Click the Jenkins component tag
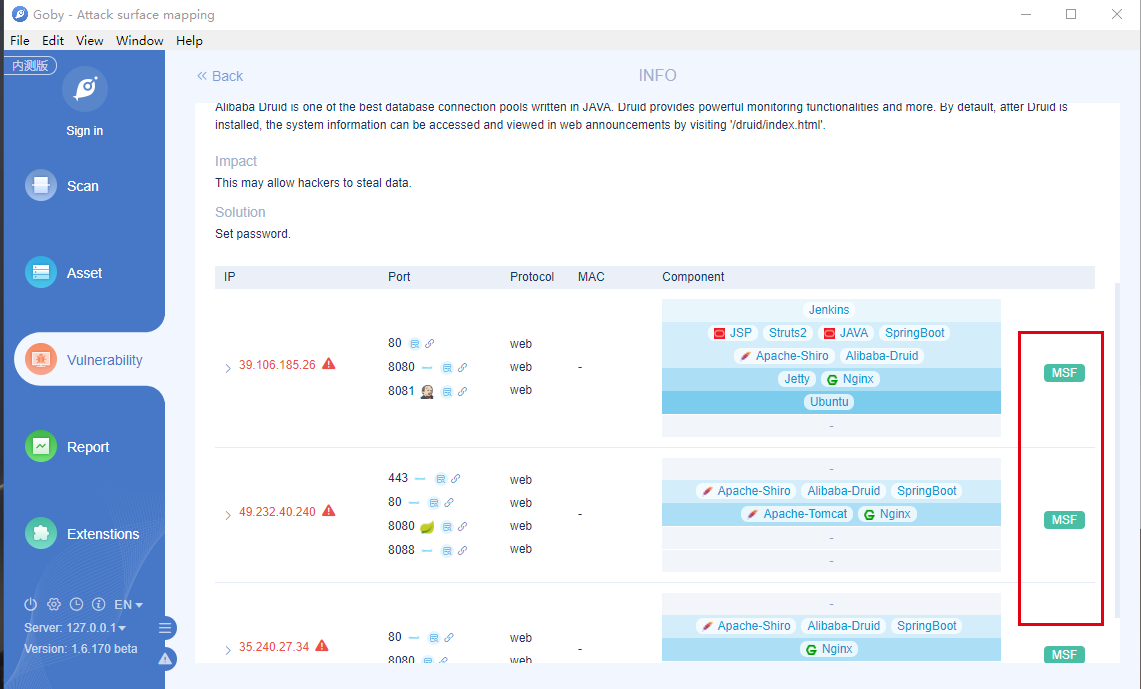Screen dimensions: 1141x689 click(x=829, y=310)
